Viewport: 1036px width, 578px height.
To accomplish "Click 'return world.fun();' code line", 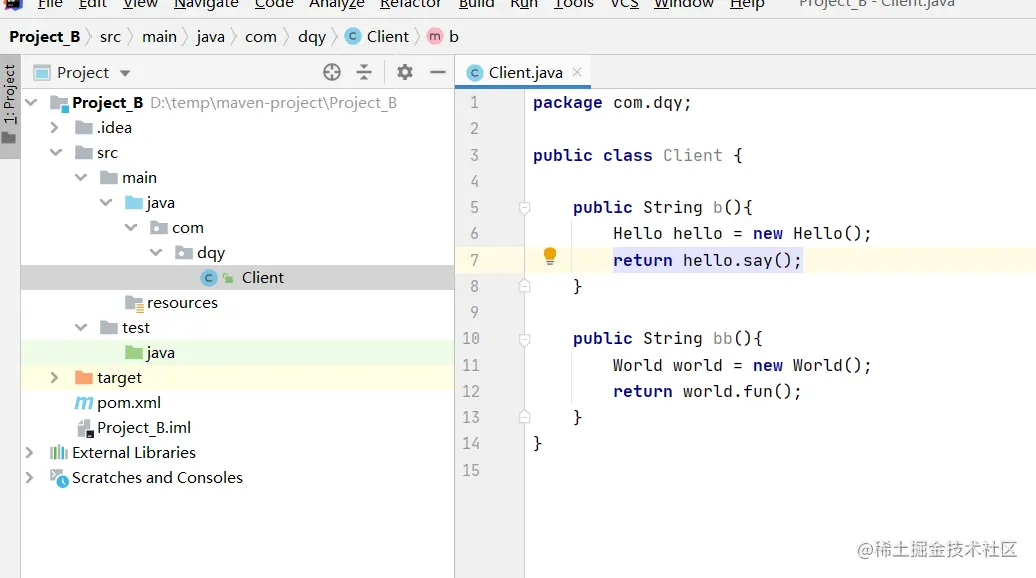I will pyautogui.click(x=707, y=391).
